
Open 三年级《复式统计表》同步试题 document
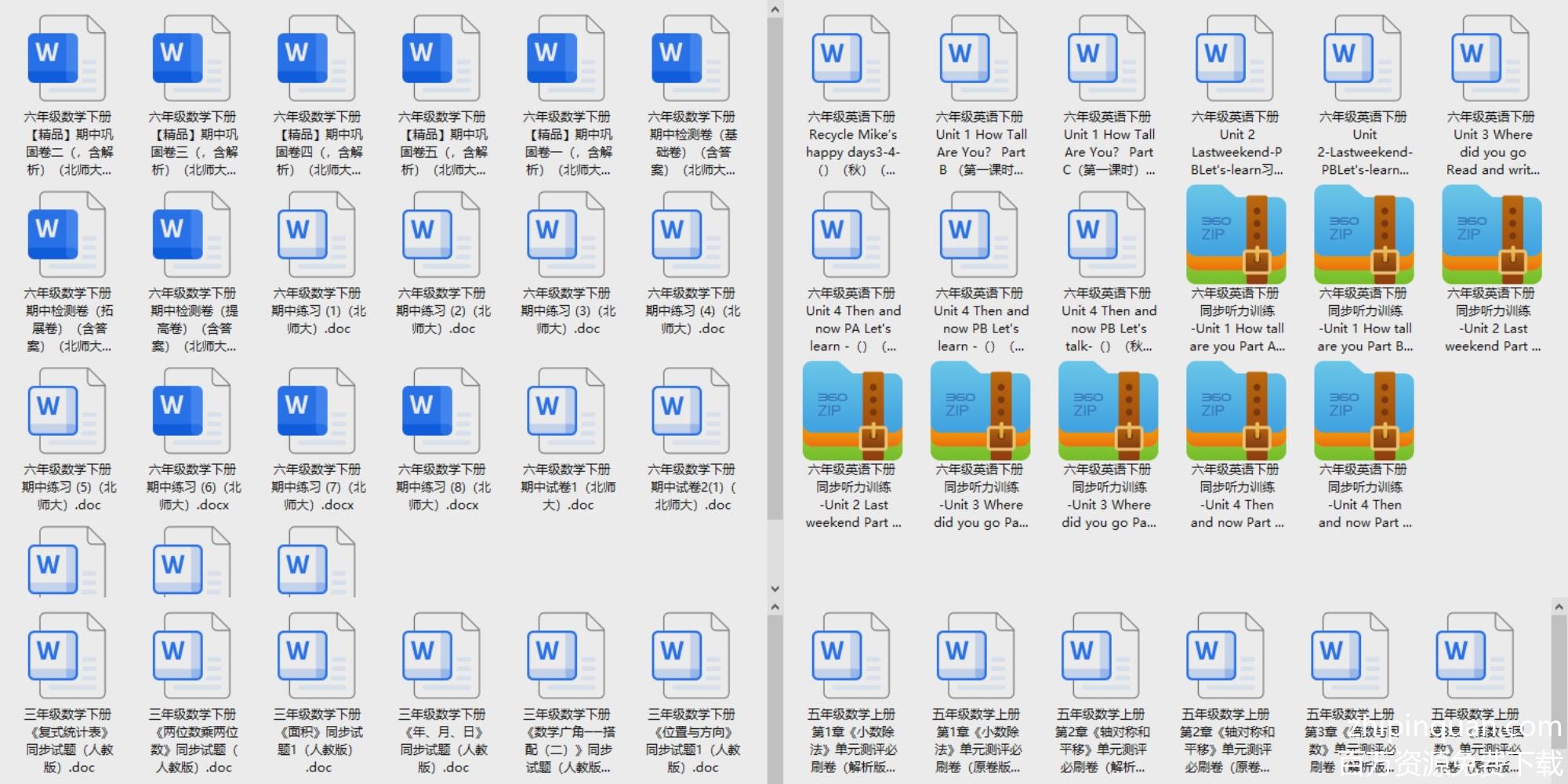67,657
